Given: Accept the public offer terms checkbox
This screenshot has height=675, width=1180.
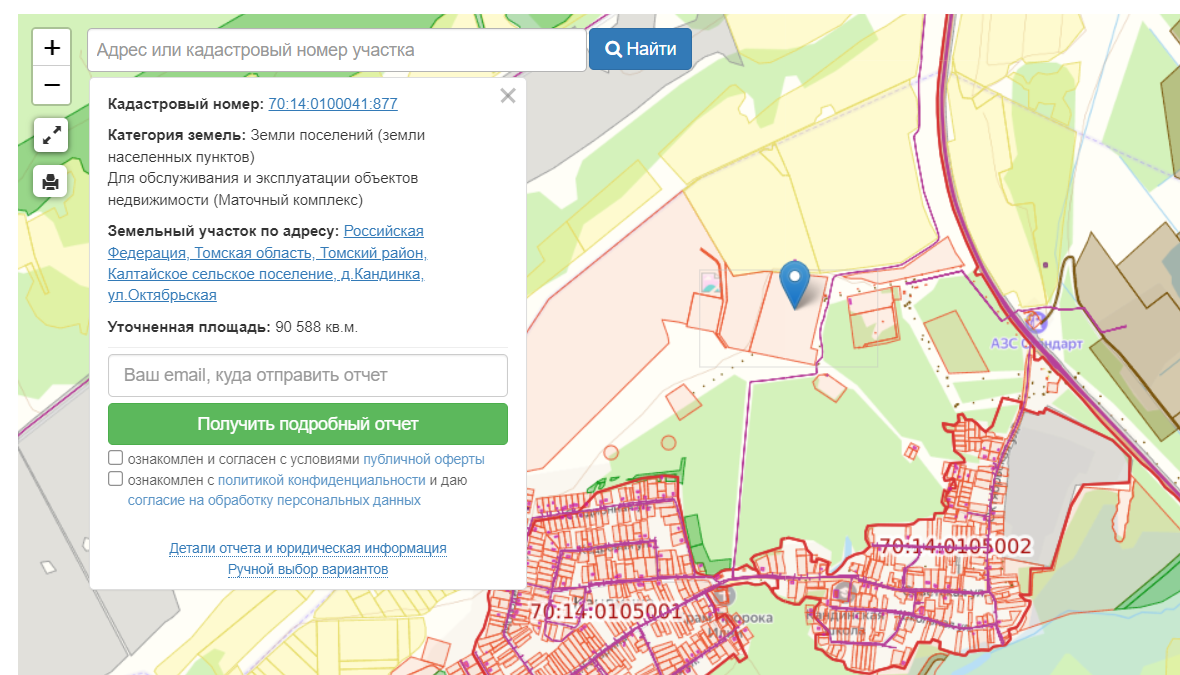Looking at the screenshot, I should tap(116, 458).
